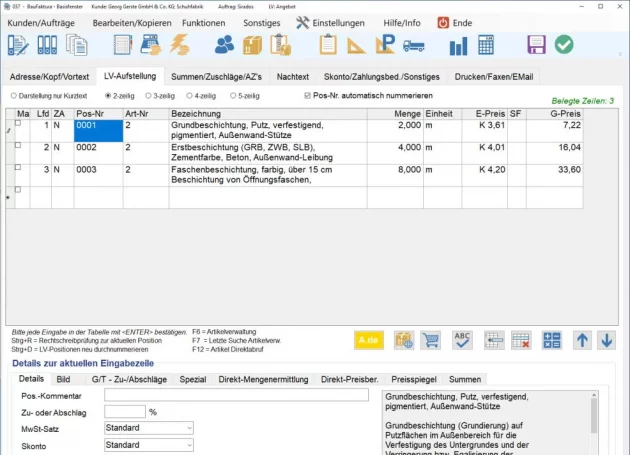The image size is (630, 455).
Task: Select Darstellung nur Kurztext radio button
Action: (x=13, y=96)
